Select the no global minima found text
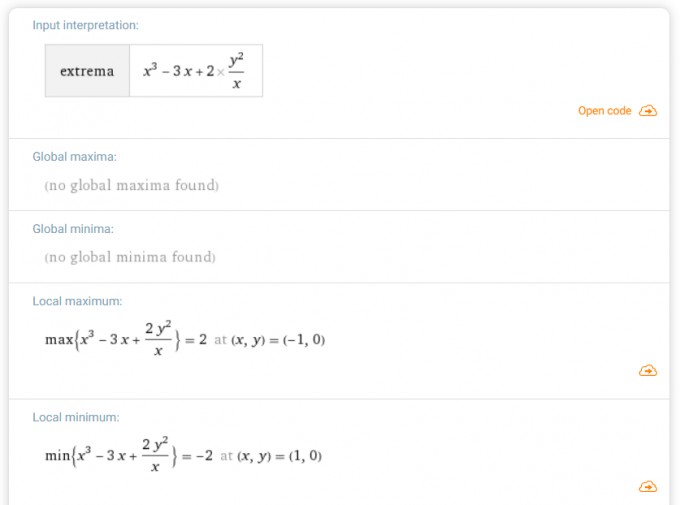Image resolution: width=680 pixels, height=505 pixels. click(130, 257)
